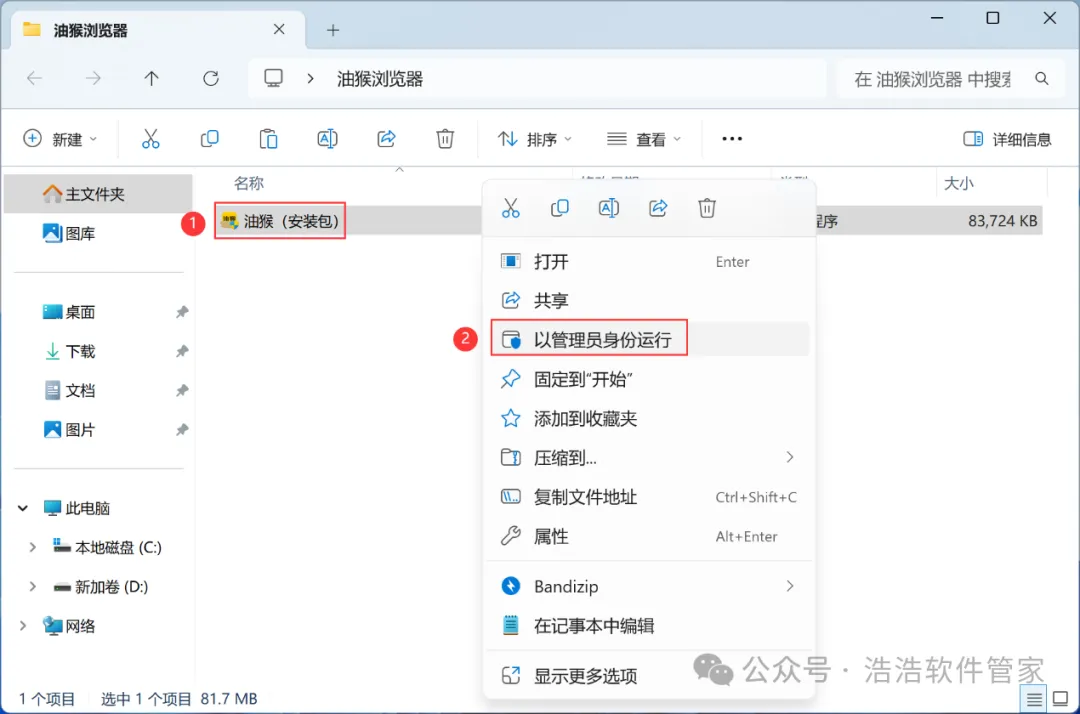1080x714 pixels.
Task: Click the Rename icon in the toolbar
Action: (x=327, y=139)
